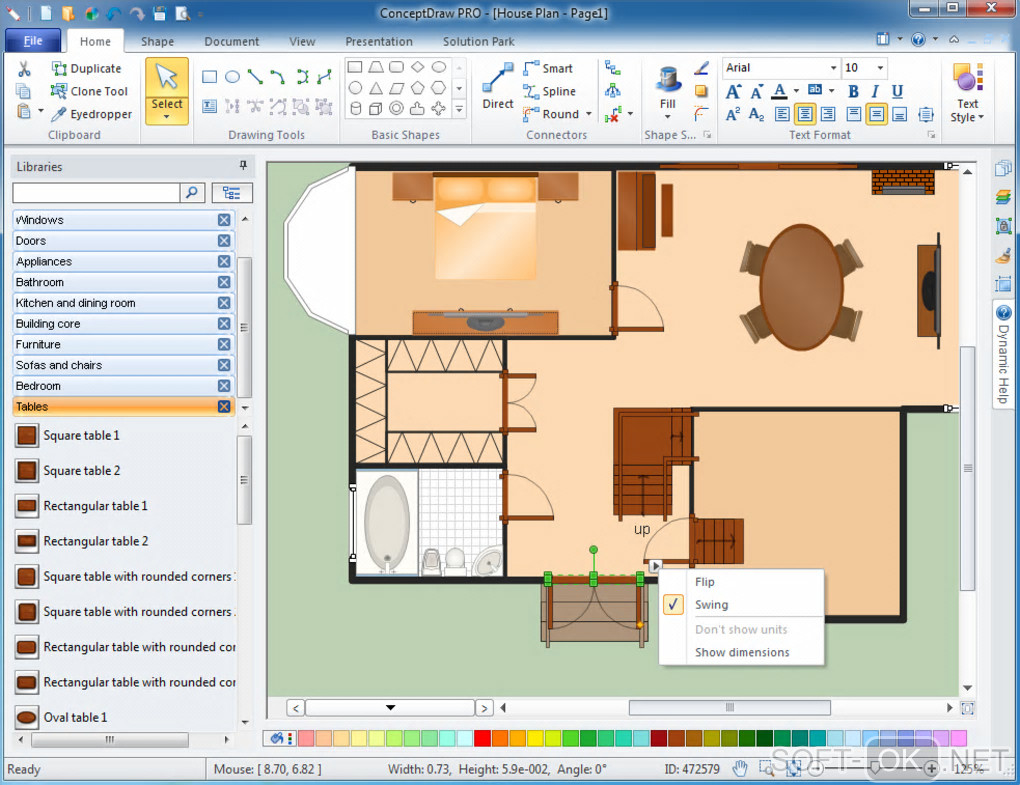Toggle top vertical text alignment
The width and height of the screenshot is (1020, 785).
[853, 114]
